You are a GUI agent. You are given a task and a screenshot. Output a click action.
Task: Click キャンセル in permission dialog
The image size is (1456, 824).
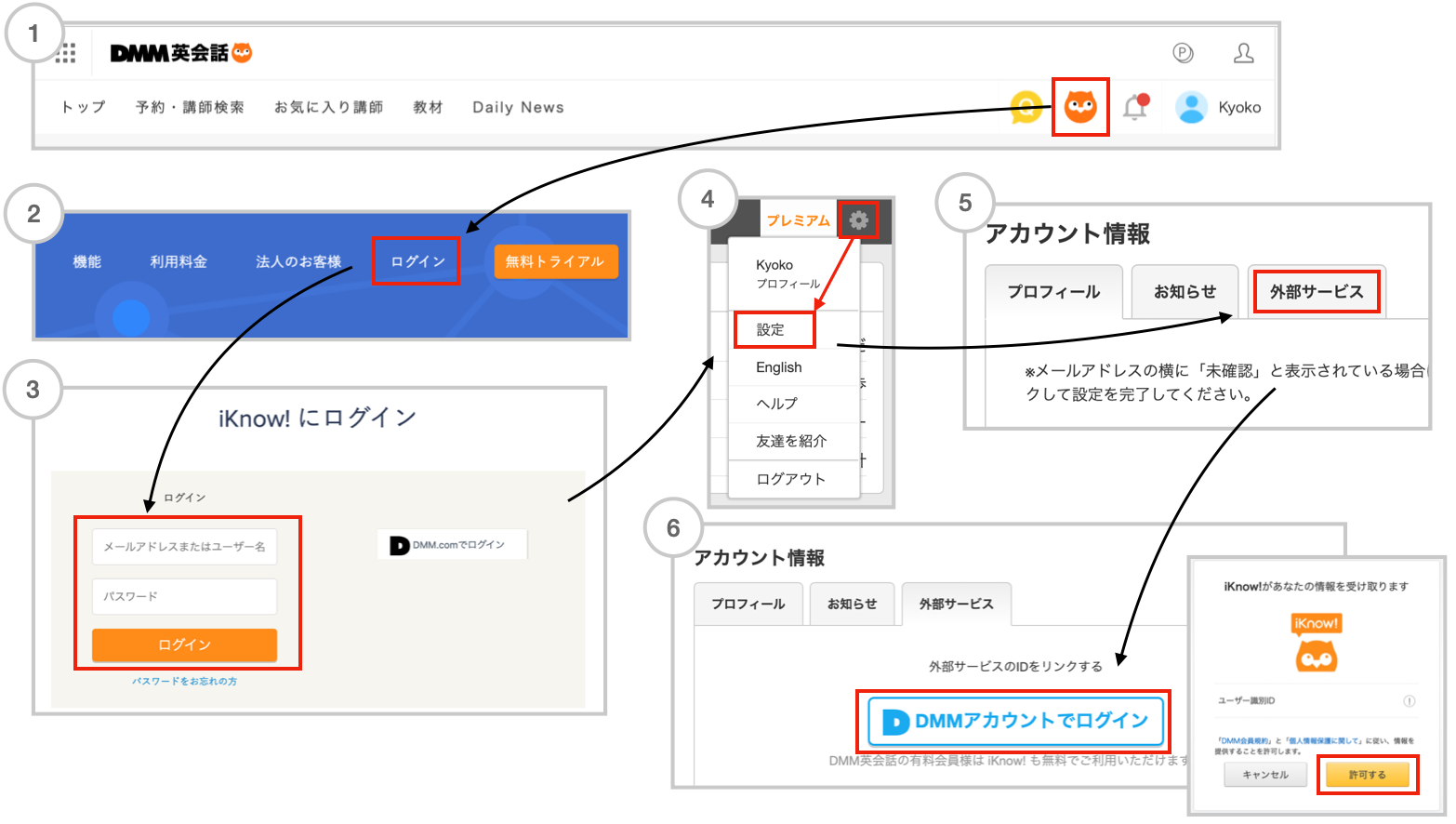pos(1265,774)
